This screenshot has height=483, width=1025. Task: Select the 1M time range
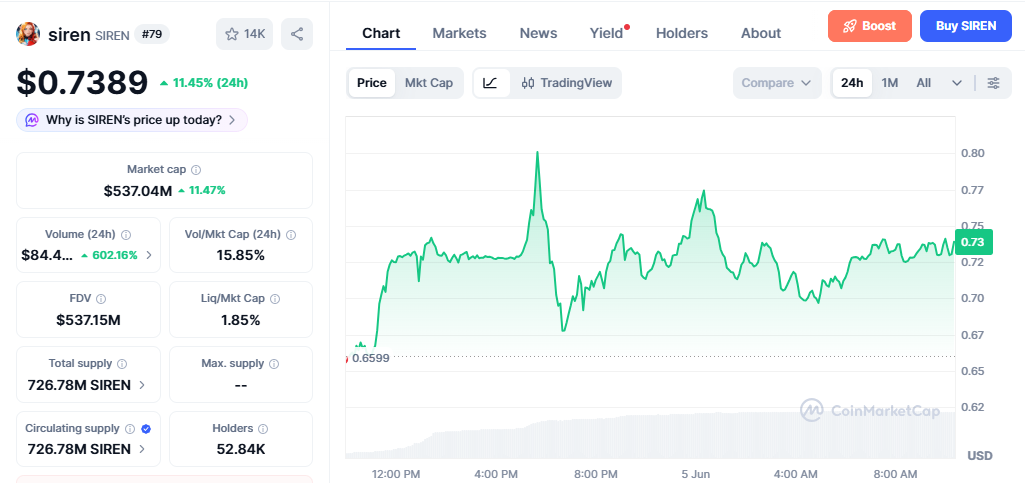[x=890, y=83]
